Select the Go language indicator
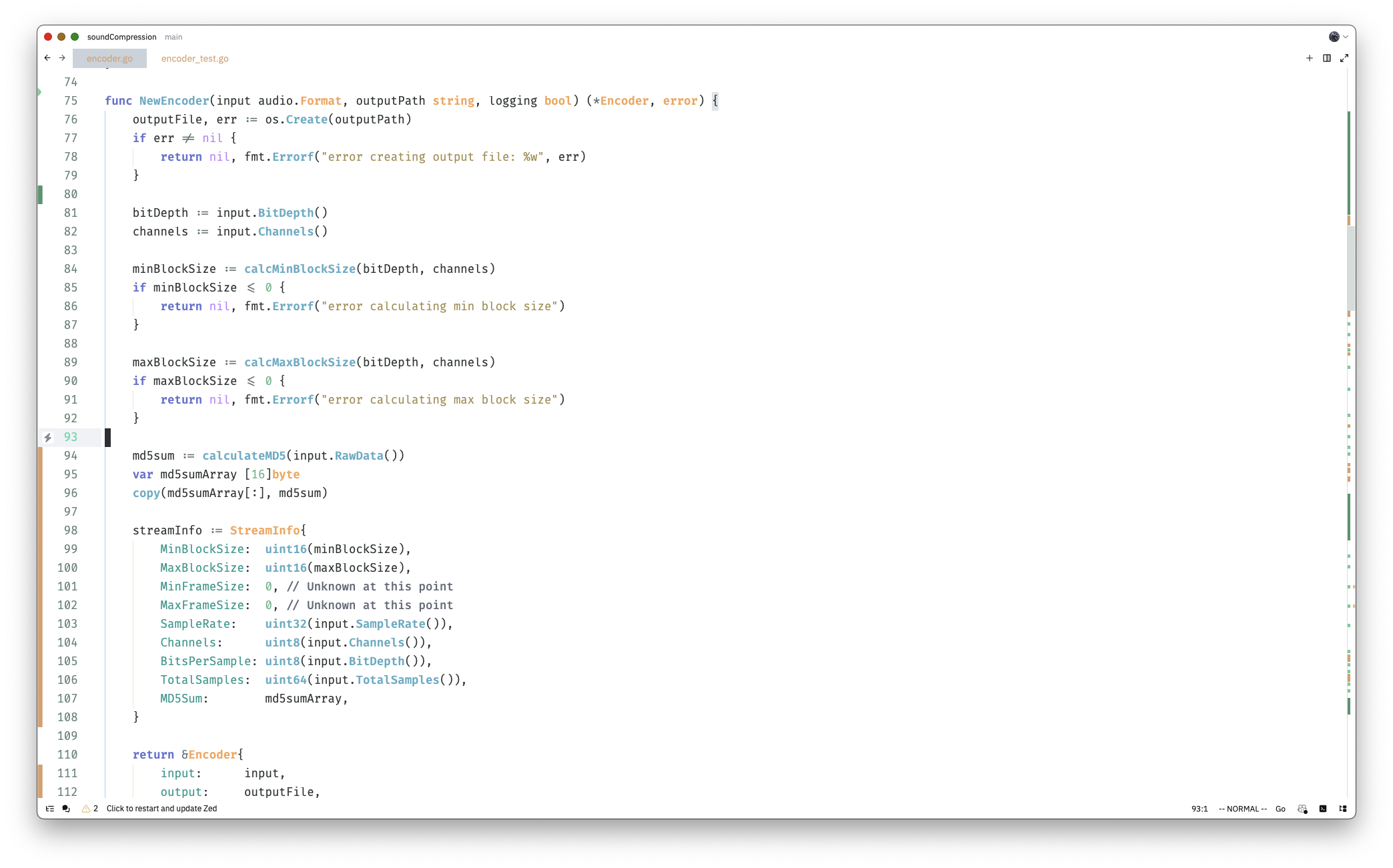Image resolution: width=1393 pixels, height=868 pixels. pyautogui.click(x=1280, y=809)
